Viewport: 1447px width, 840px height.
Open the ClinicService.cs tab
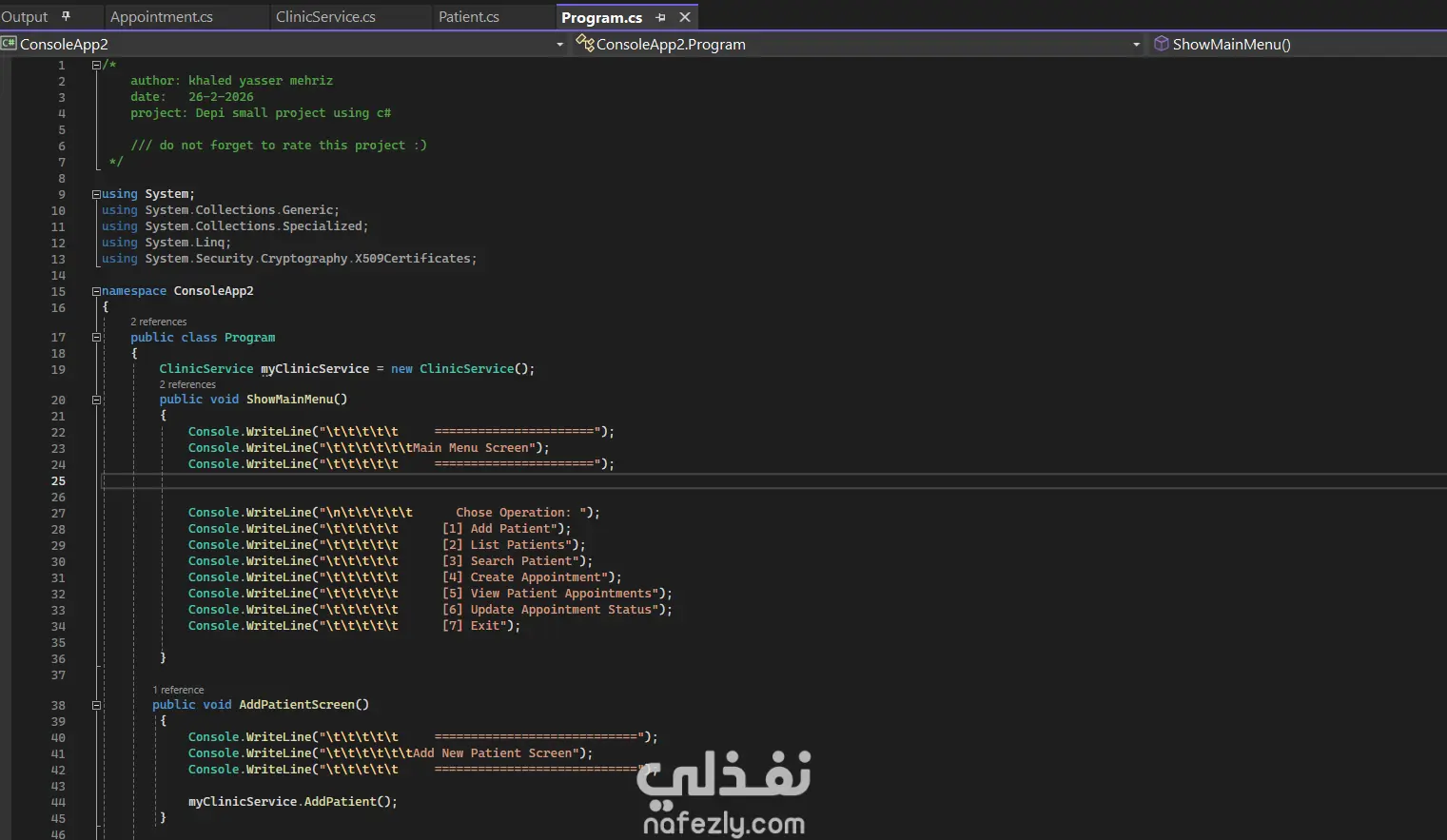pos(325,17)
